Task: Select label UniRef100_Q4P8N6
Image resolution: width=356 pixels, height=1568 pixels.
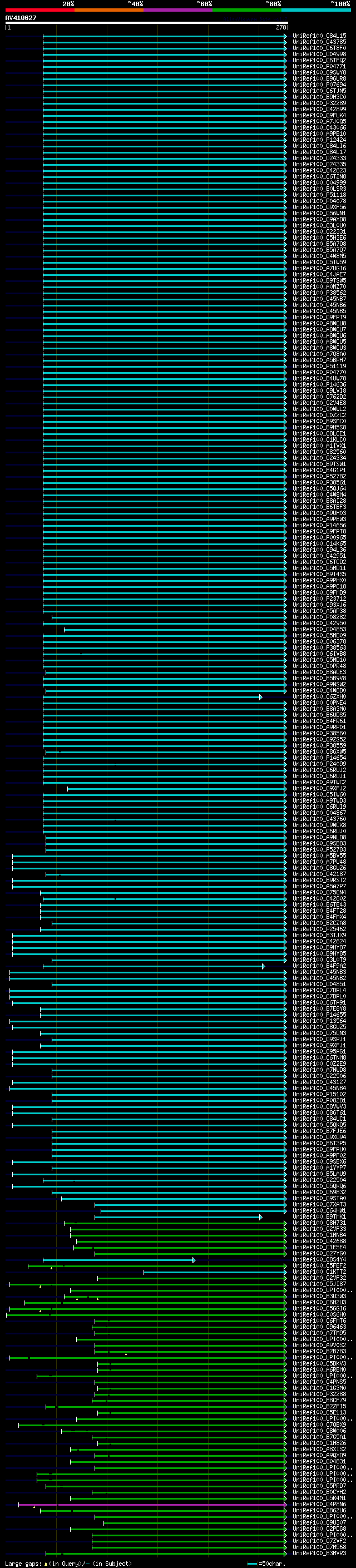Action: (x=319, y=1504)
